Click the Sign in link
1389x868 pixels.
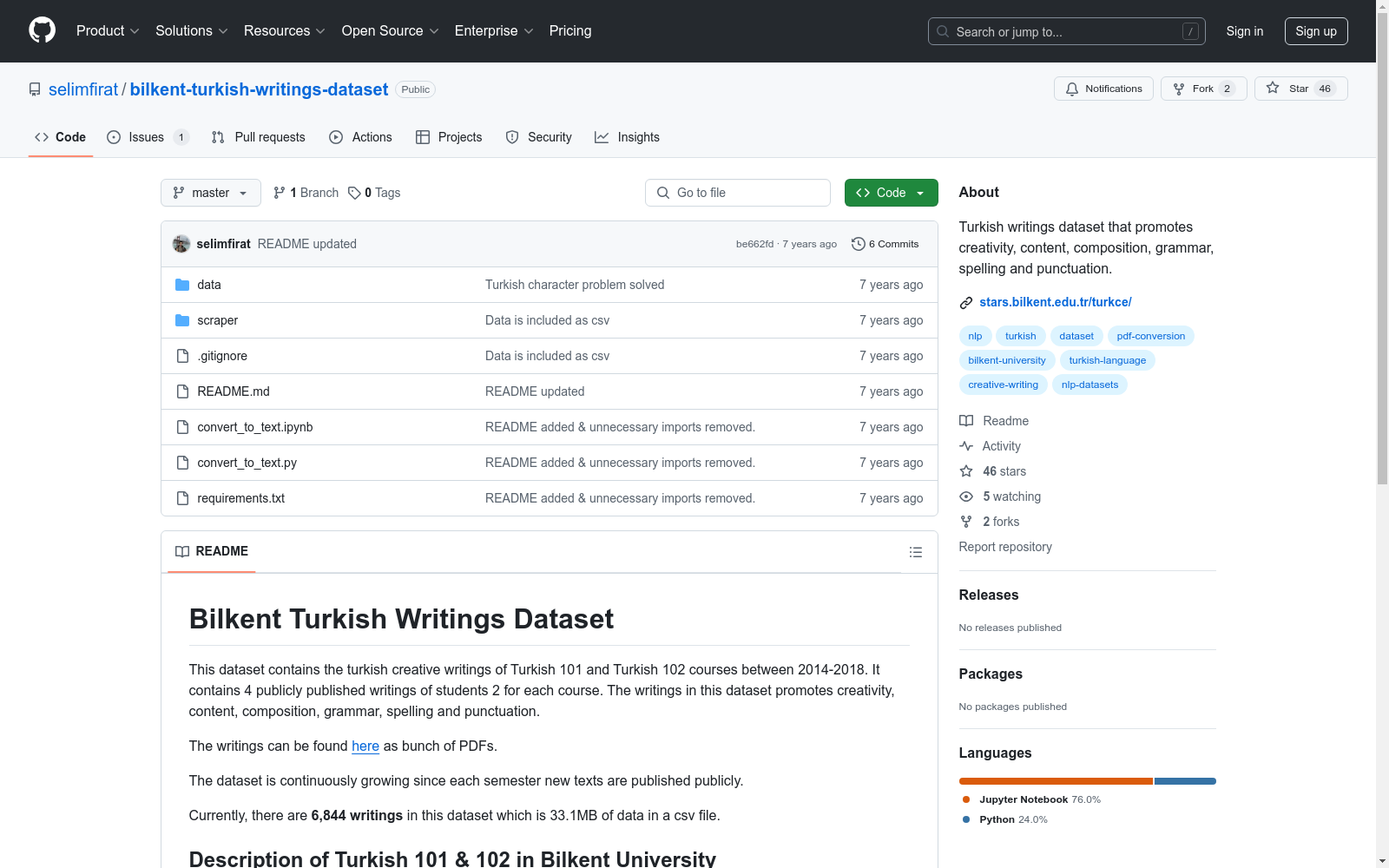(x=1245, y=31)
